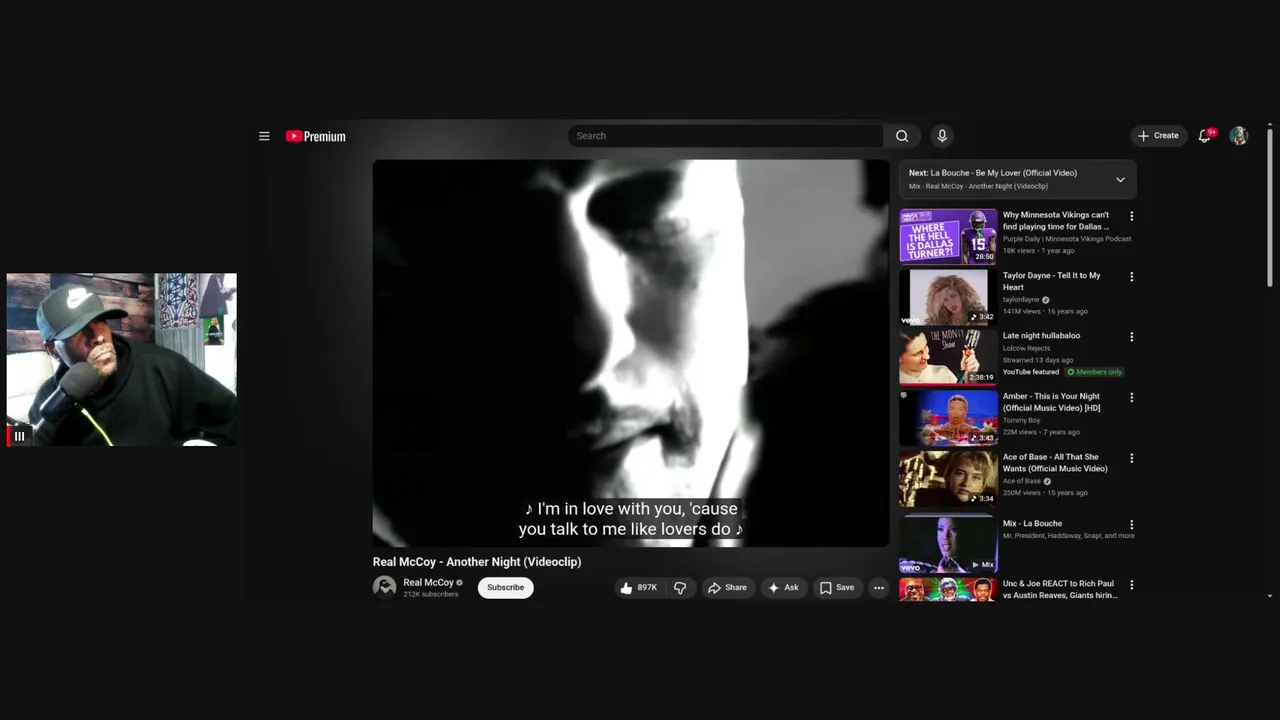Open more actions ellipsis below video
Screen dimensions: 1280x720
tap(879, 588)
